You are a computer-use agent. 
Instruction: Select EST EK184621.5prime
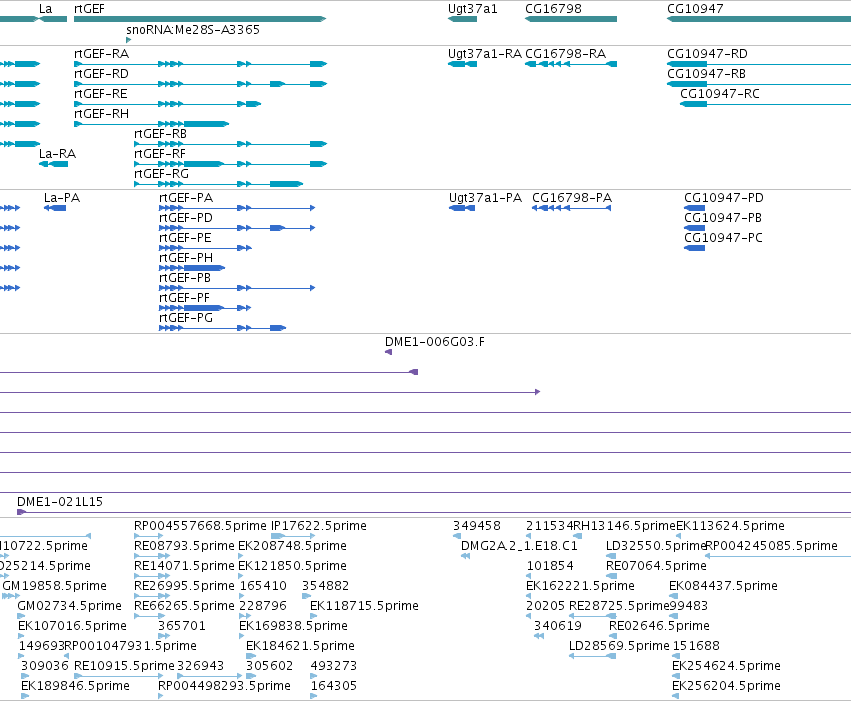(x=251, y=657)
